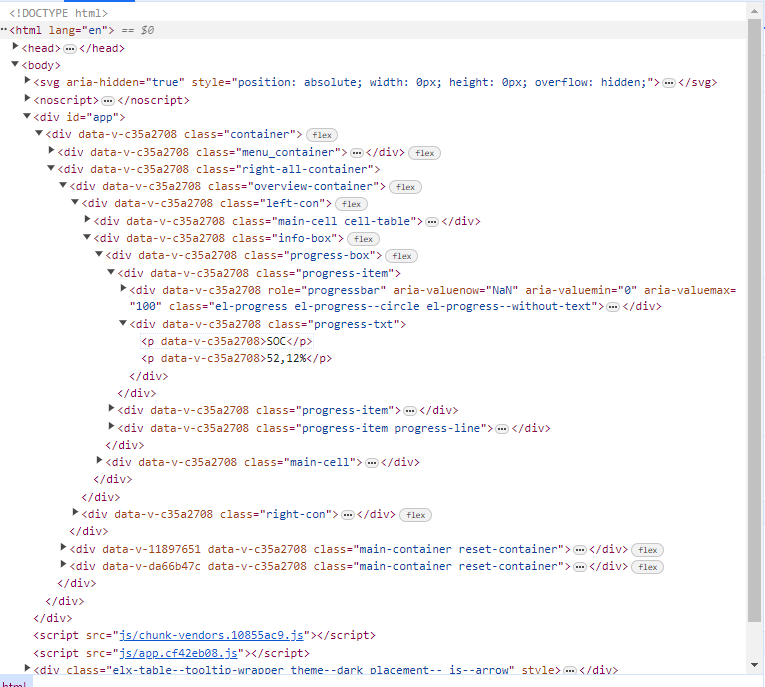Click ellipsis icon inside svg element
The image size is (765, 687).
(x=669, y=83)
